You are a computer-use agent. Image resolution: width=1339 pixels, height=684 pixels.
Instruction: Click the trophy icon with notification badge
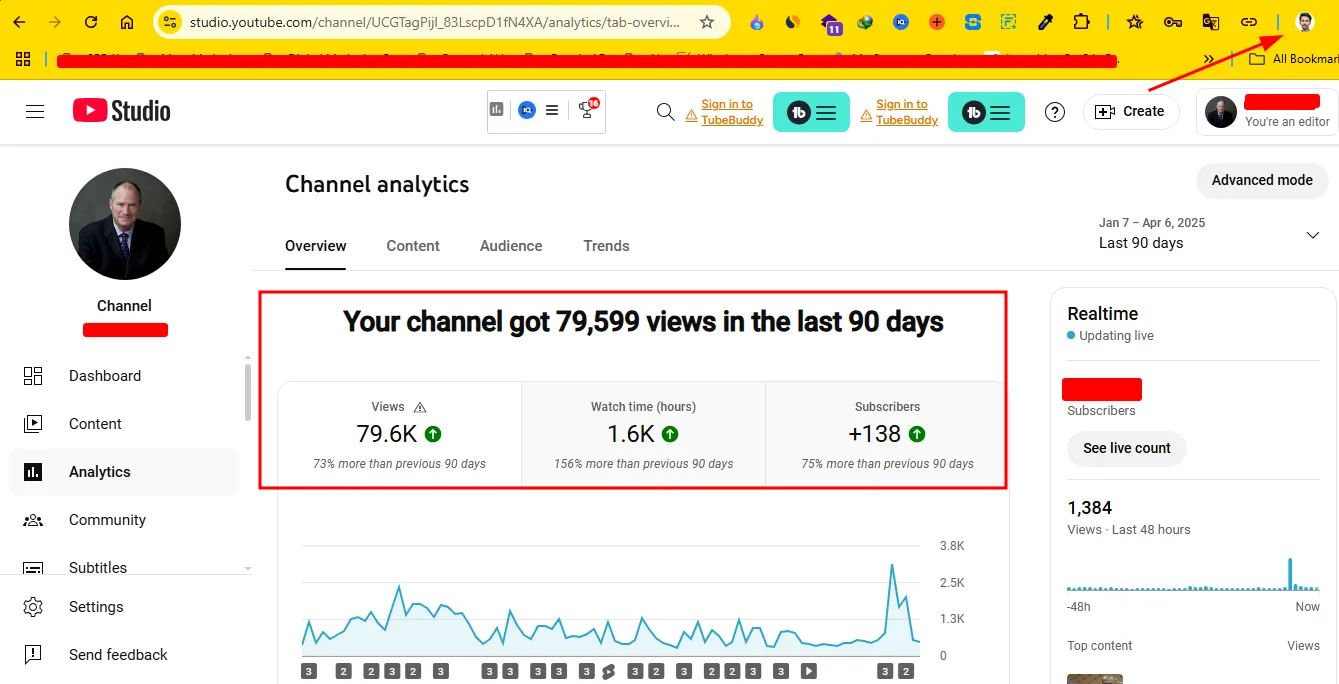[x=587, y=110]
